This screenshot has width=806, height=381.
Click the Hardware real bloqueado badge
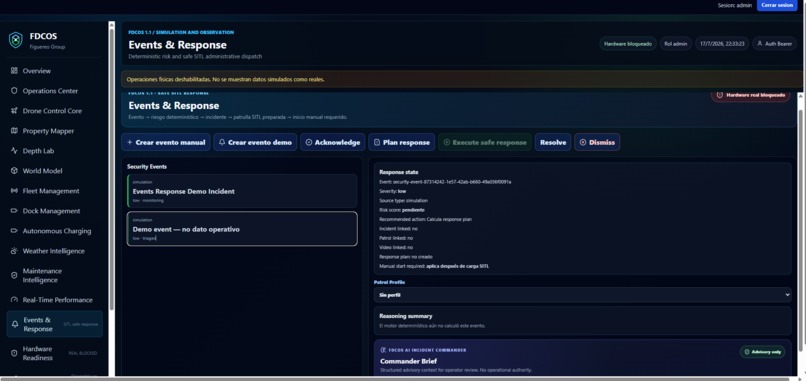[750, 95]
